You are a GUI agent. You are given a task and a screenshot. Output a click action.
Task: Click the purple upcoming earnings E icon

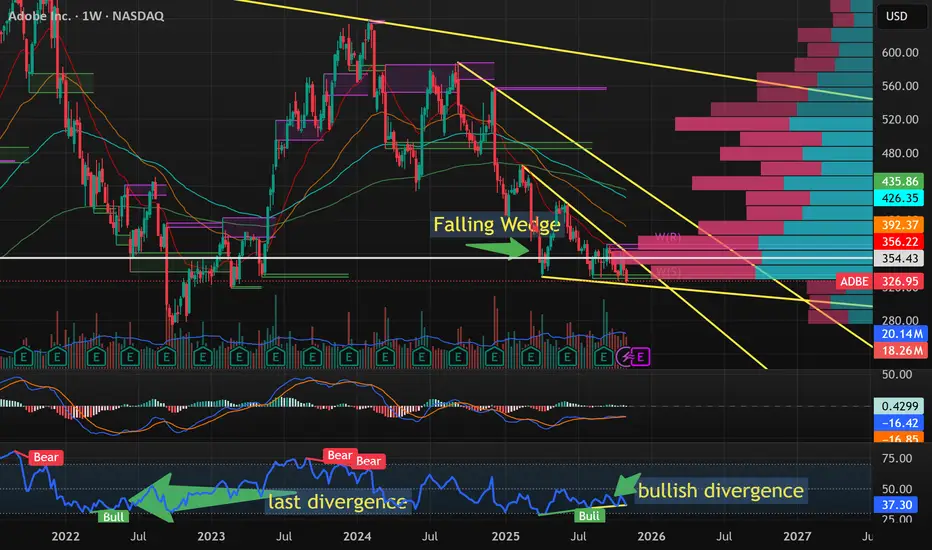[x=641, y=357]
